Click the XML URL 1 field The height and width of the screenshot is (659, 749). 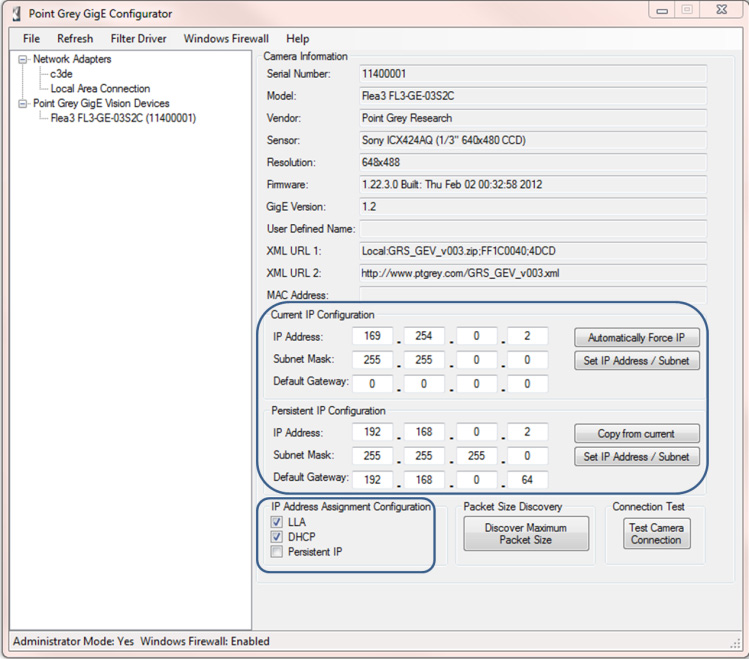coord(533,251)
